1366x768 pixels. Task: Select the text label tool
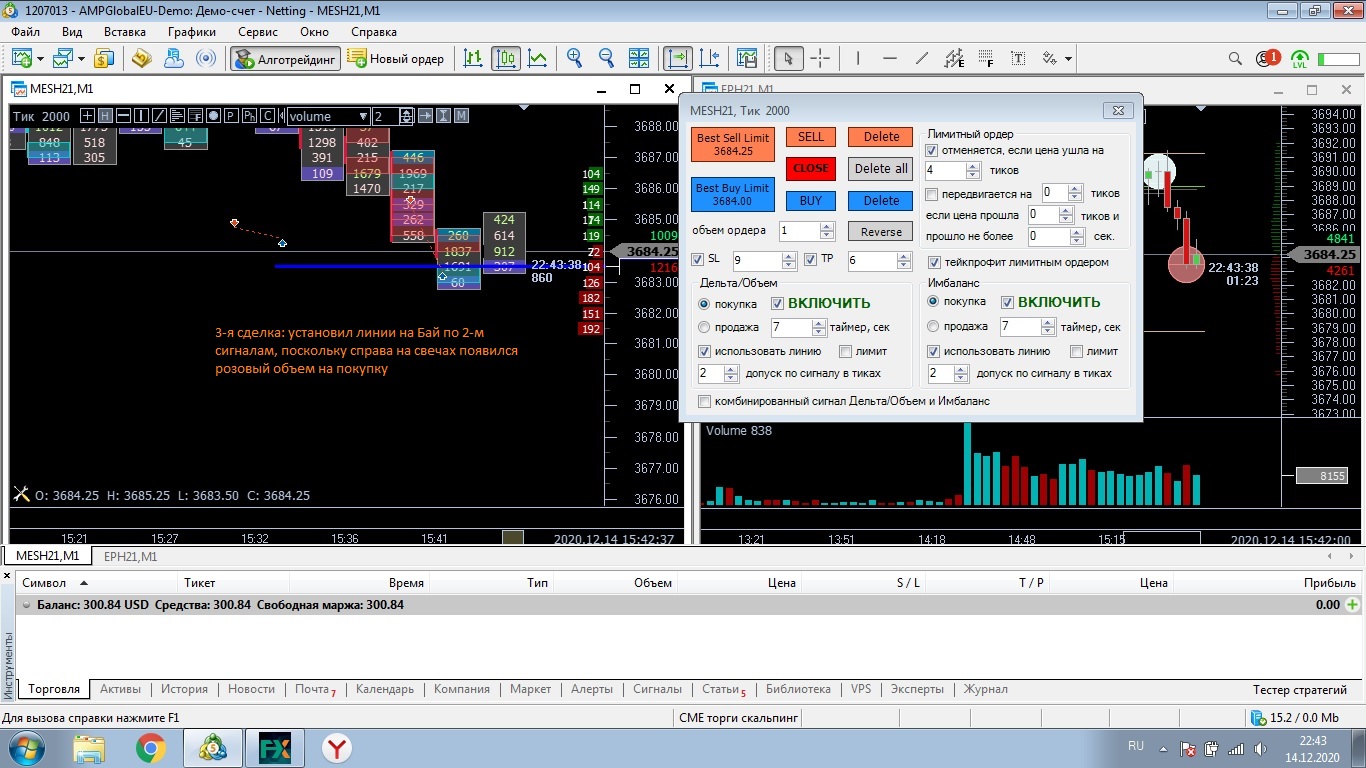tap(1018, 58)
